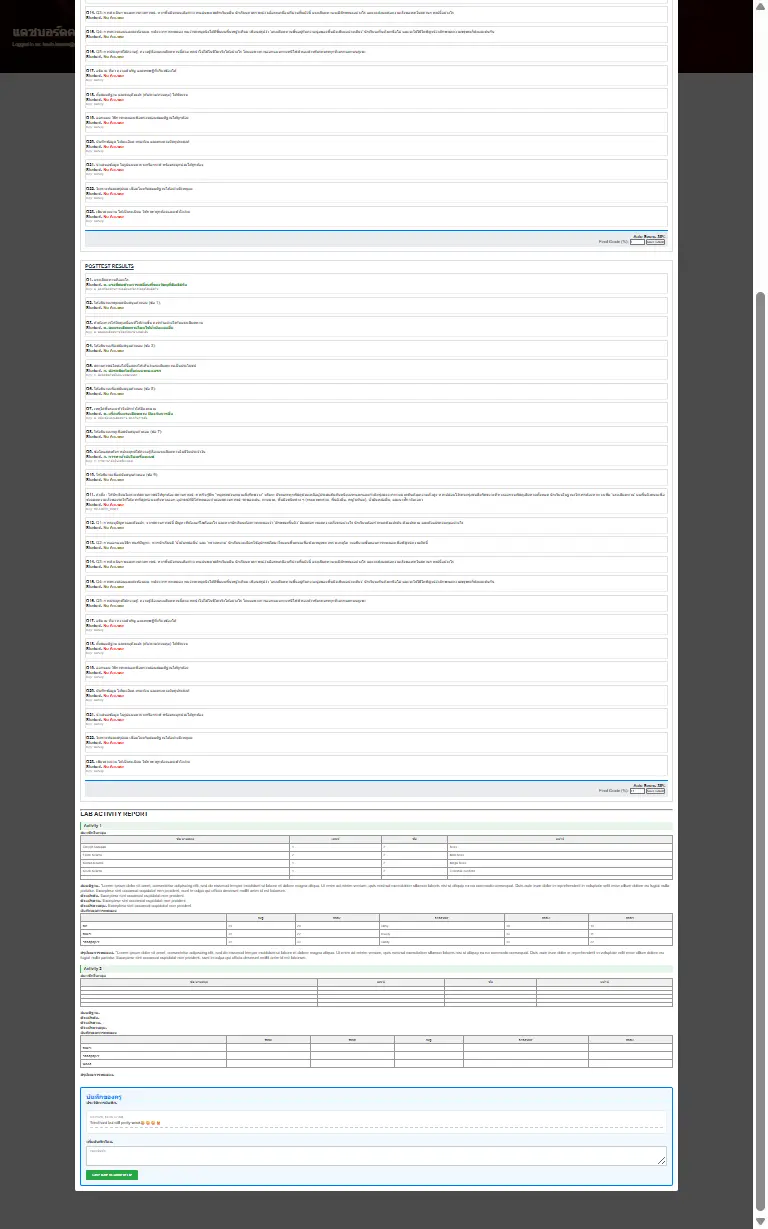
Task: Click the LAB ACTIVITY REPORT heading
Action: 114,814
